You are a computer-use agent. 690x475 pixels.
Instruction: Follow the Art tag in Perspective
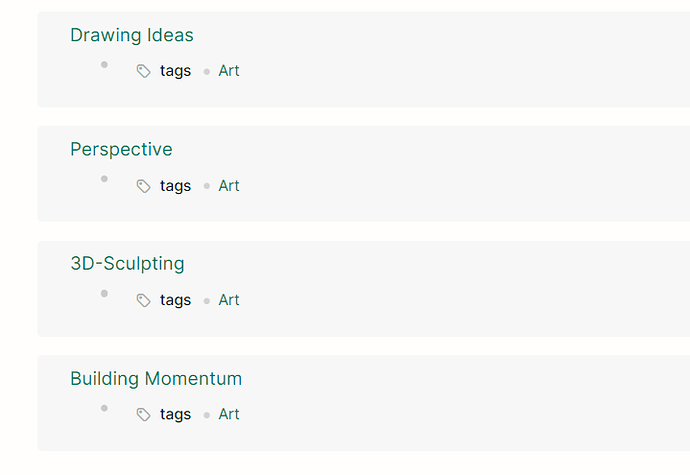(229, 186)
